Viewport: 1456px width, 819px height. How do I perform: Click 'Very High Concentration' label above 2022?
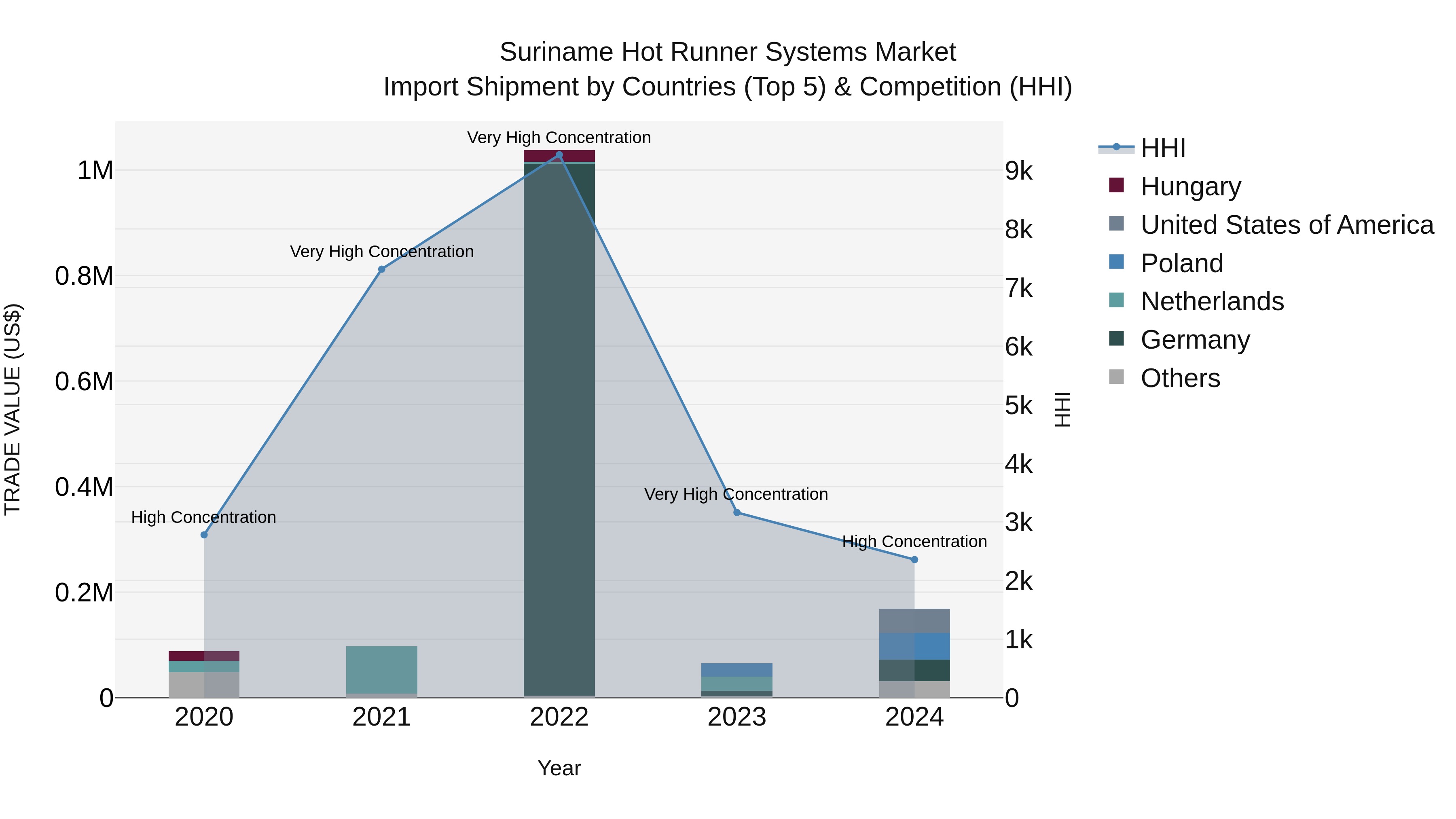pos(559,138)
